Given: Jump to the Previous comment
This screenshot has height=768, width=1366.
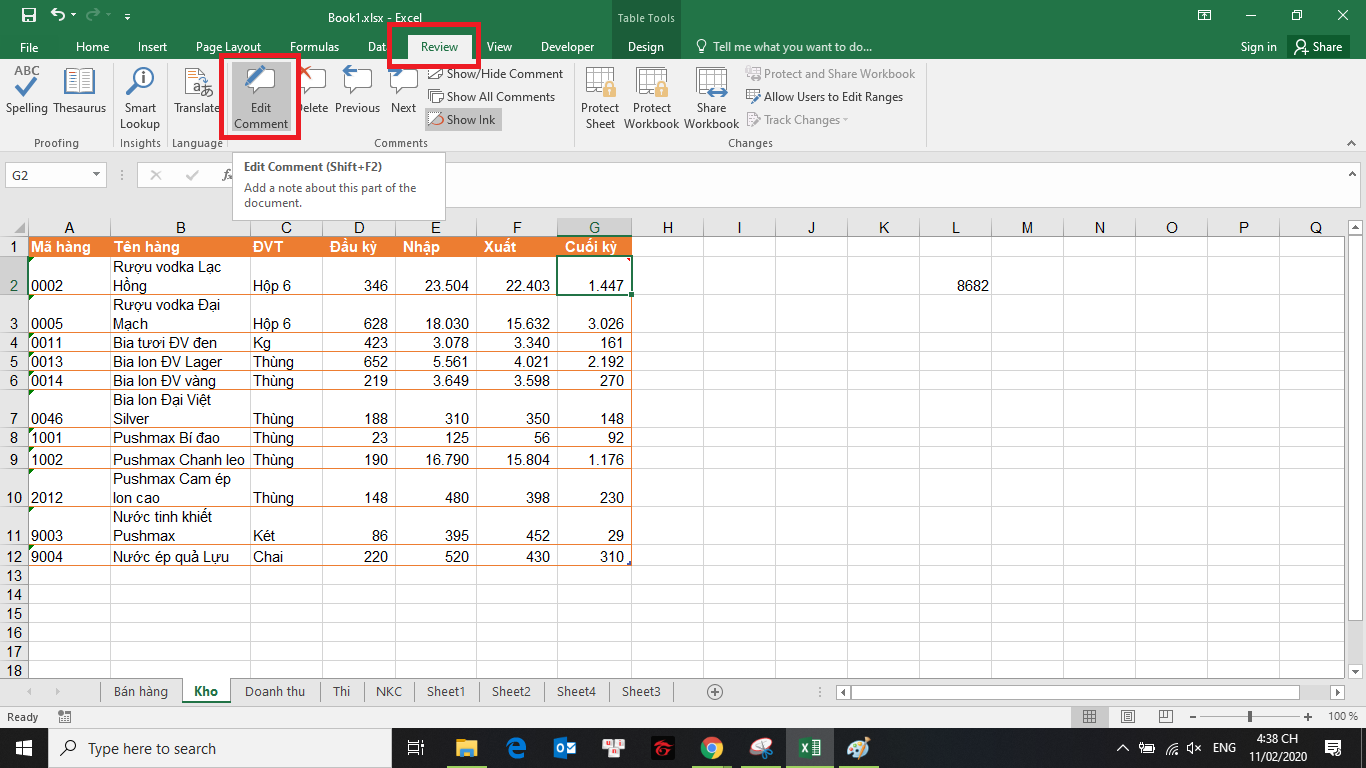Looking at the screenshot, I should pyautogui.click(x=357, y=95).
